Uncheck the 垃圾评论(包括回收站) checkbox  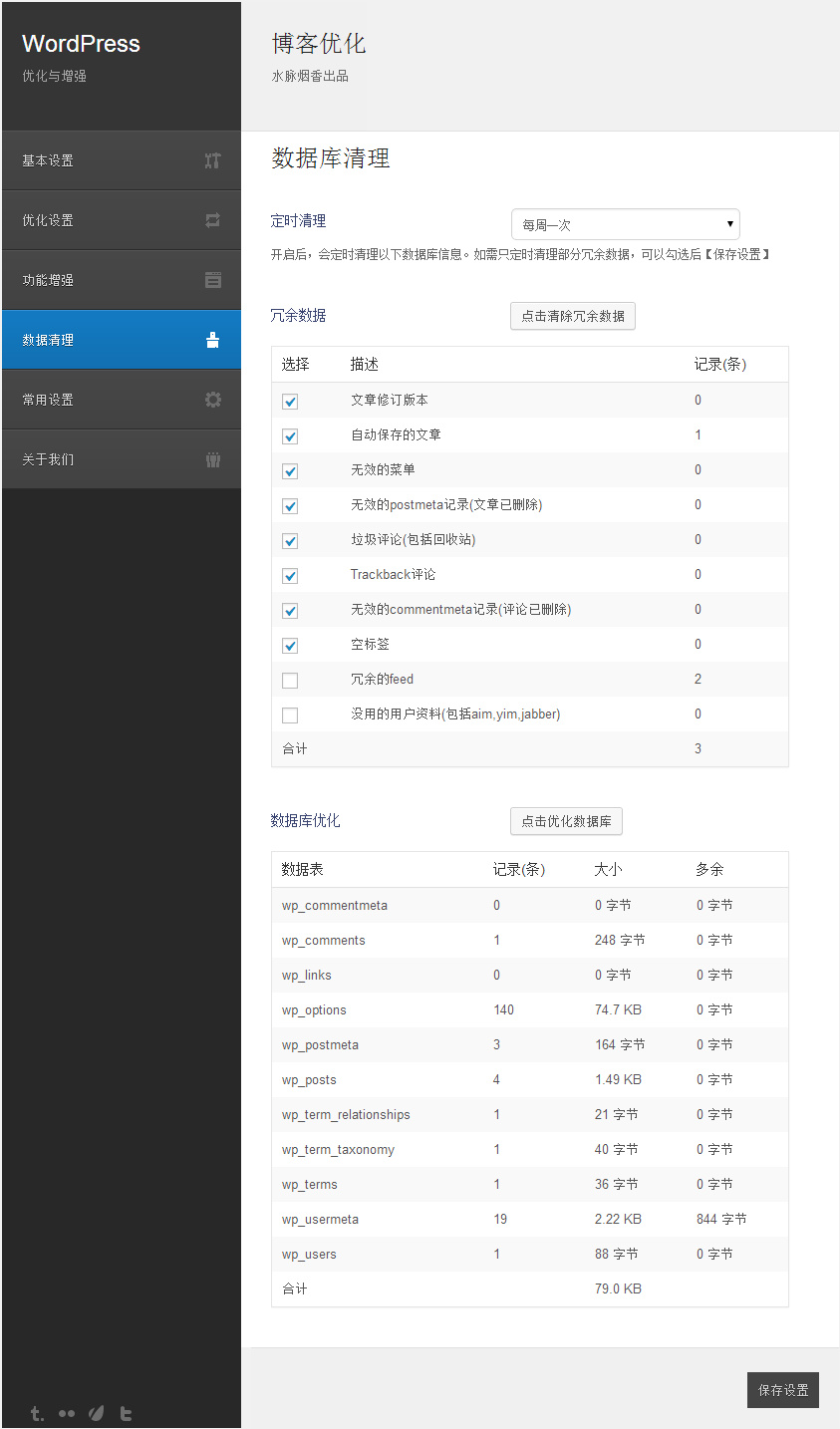pos(290,540)
